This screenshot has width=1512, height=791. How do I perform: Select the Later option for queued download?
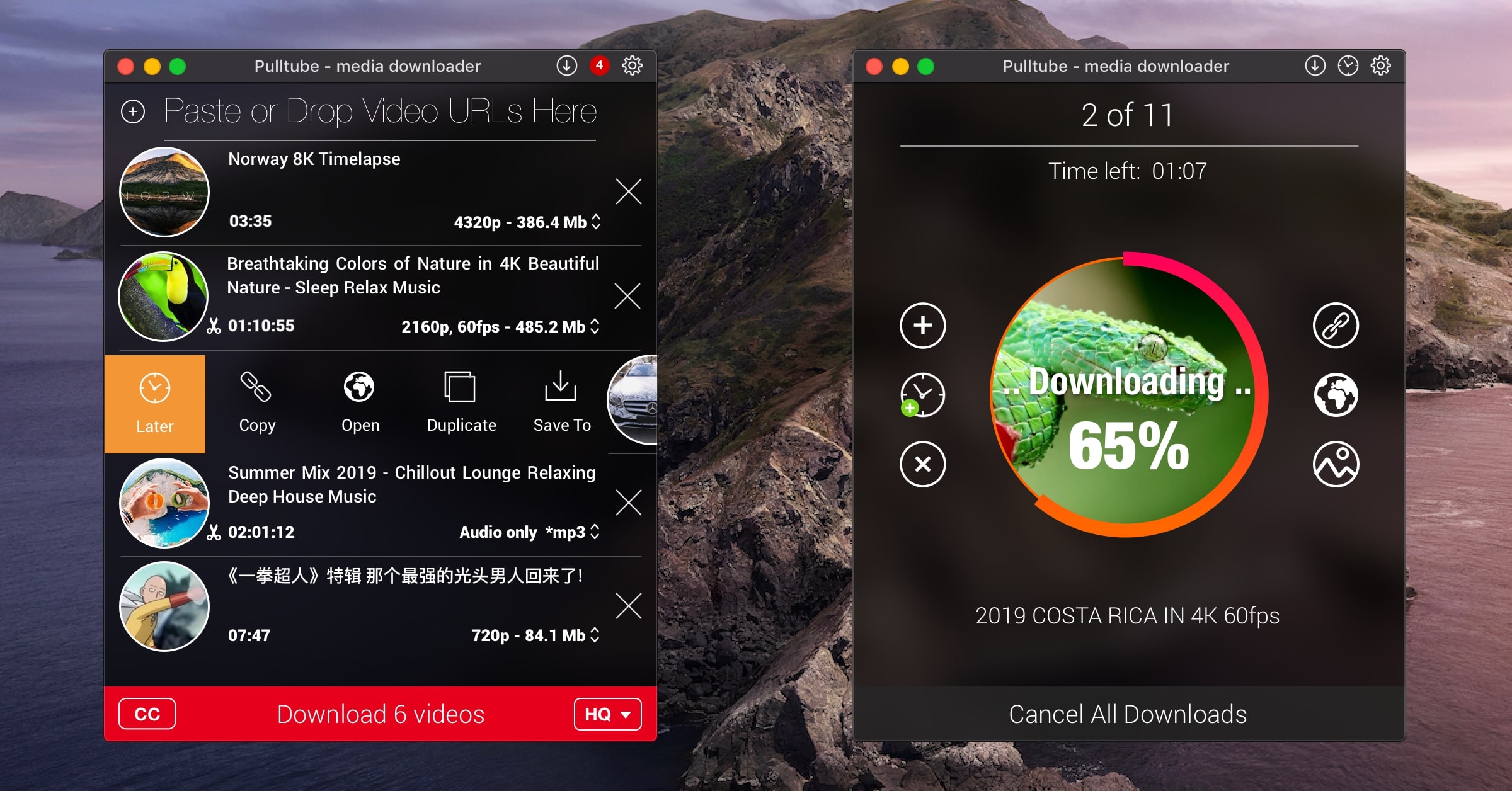pyautogui.click(x=154, y=403)
